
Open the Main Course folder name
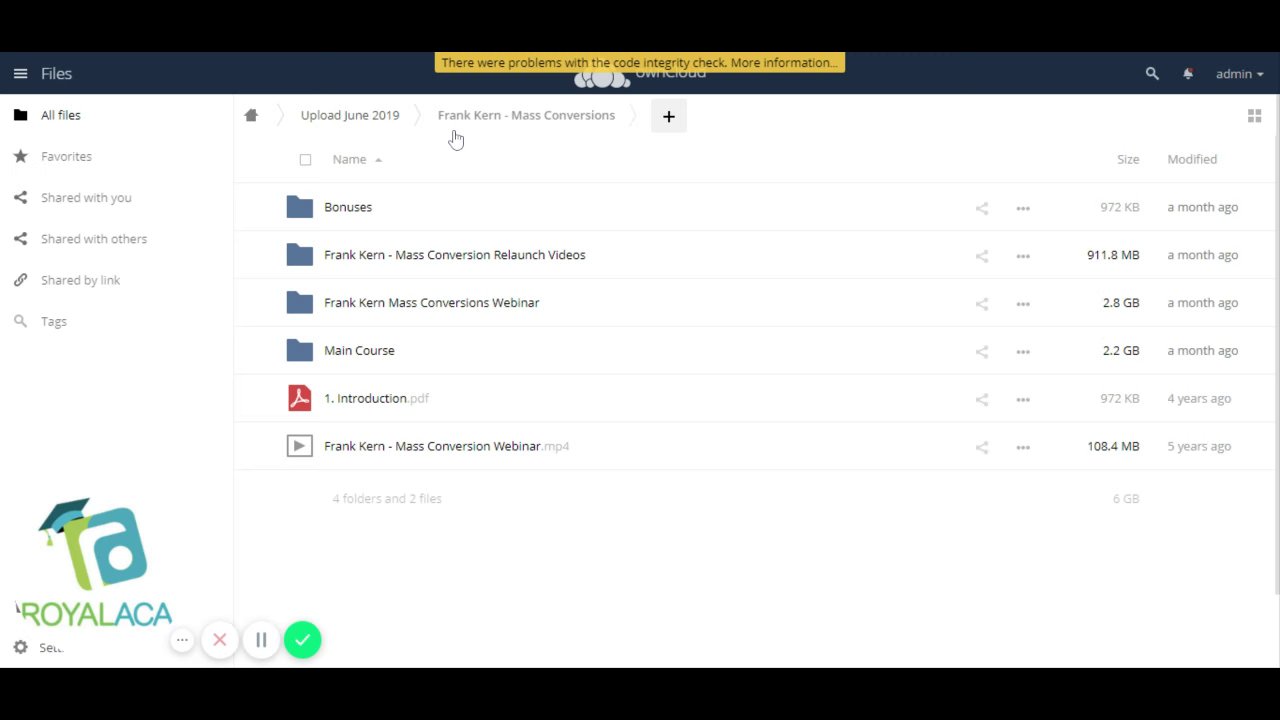[x=359, y=351]
